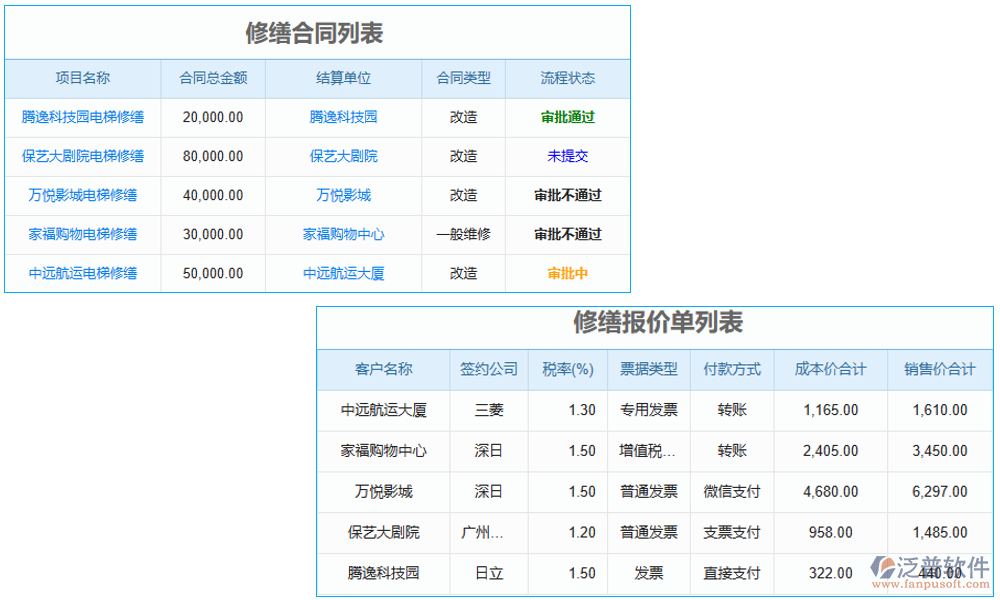
Task: Expand the truncated 广州 signing company cell
Action: [489, 532]
